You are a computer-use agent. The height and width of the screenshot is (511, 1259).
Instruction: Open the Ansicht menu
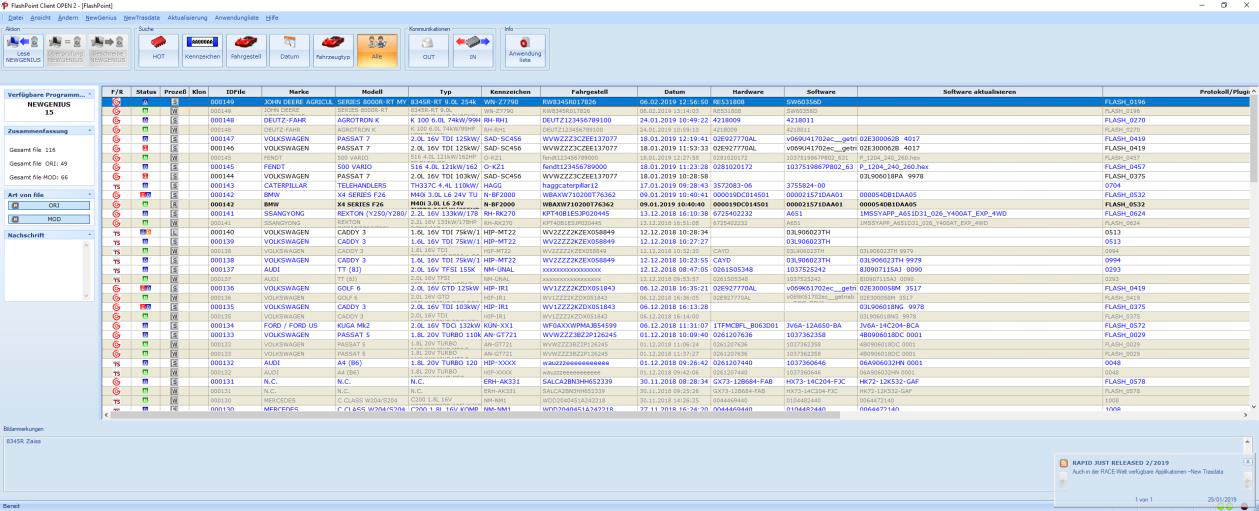(x=41, y=18)
